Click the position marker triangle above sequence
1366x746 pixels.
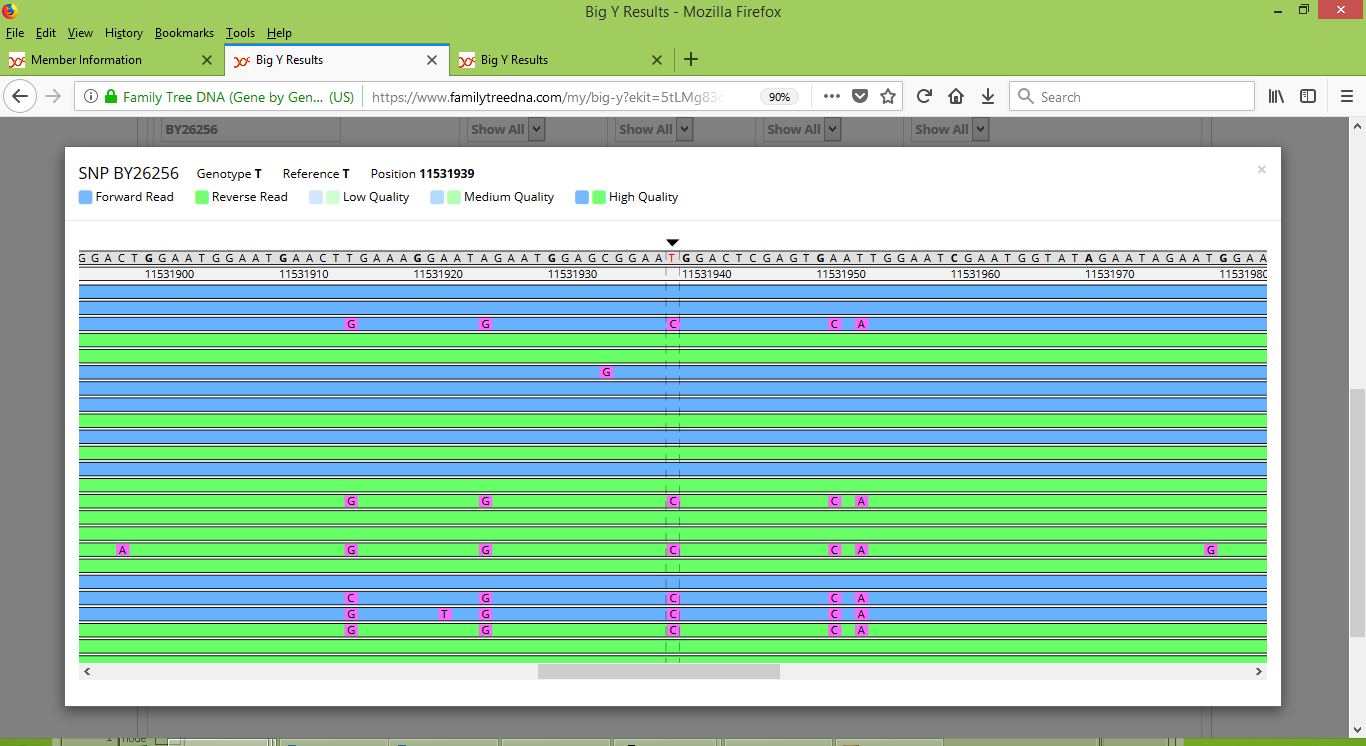click(x=673, y=243)
